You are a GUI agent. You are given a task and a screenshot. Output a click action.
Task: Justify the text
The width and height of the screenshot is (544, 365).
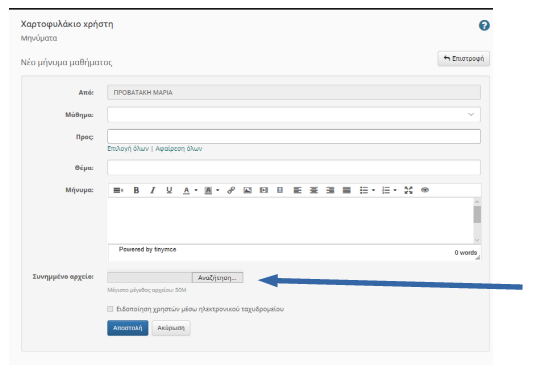pyautogui.click(x=346, y=190)
